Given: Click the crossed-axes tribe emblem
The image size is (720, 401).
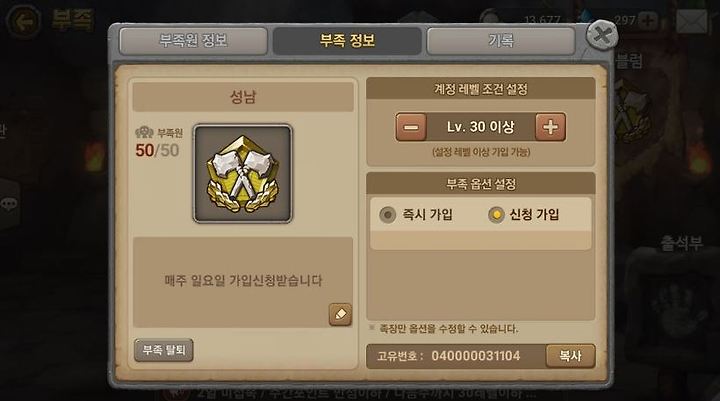Looking at the screenshot, I should [x=242, y=174].
